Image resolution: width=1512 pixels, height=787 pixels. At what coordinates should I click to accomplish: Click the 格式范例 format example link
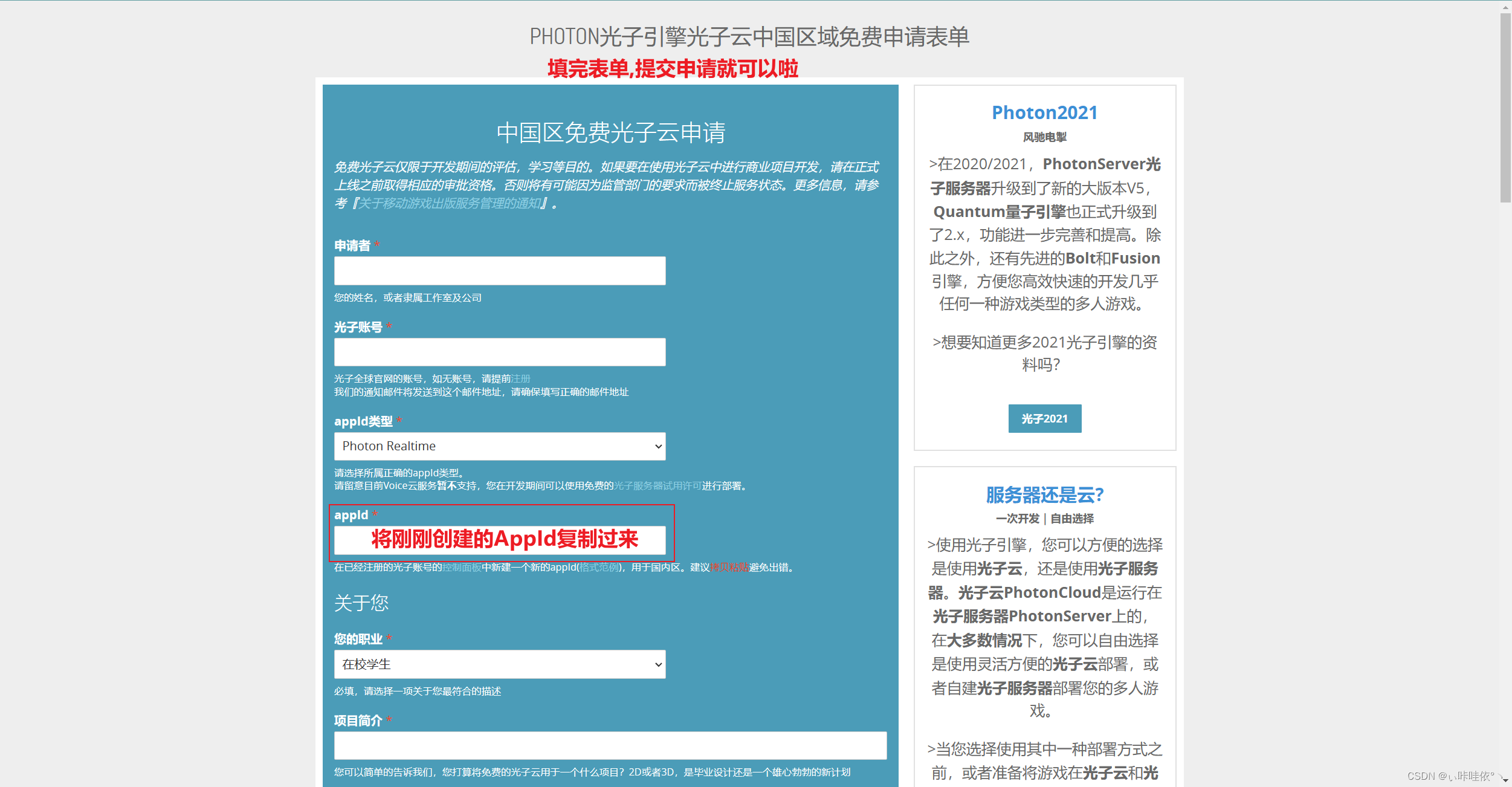tap(599, 567)
